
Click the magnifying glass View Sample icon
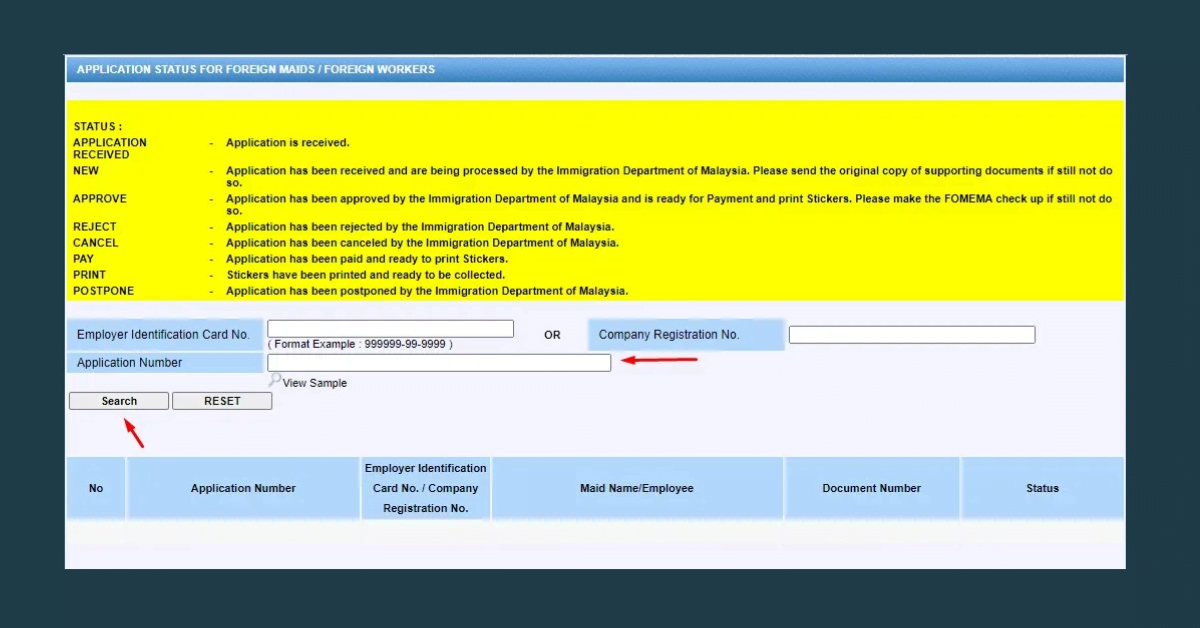point(274,381)
